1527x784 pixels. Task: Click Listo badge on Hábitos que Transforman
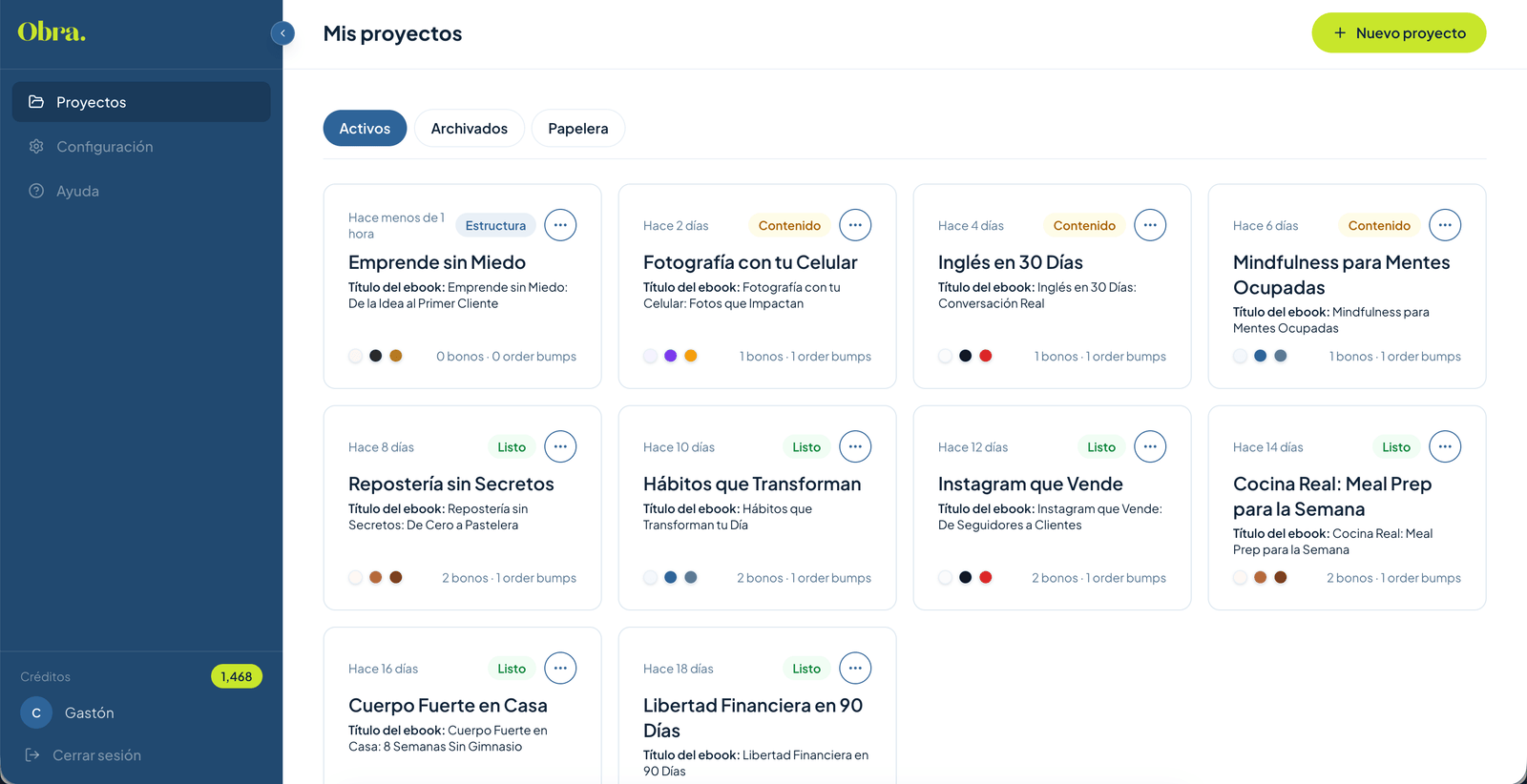[806, 446]
